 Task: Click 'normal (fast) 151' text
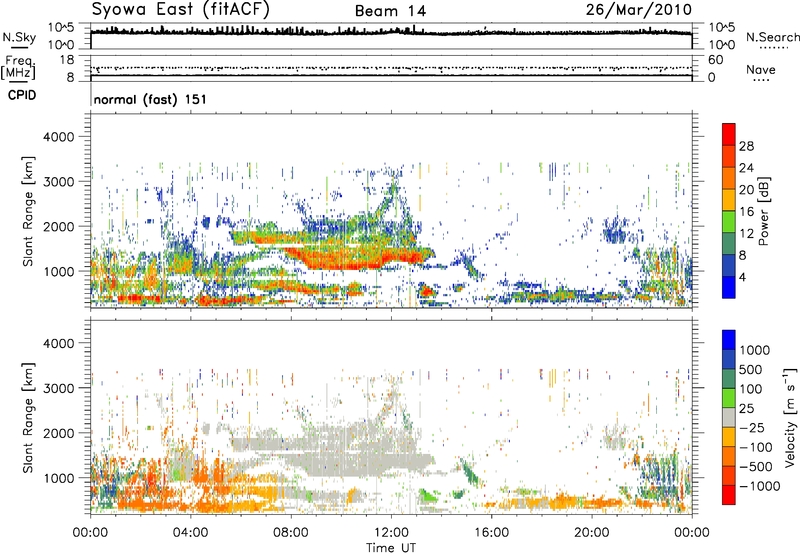(x=150, y=99)
